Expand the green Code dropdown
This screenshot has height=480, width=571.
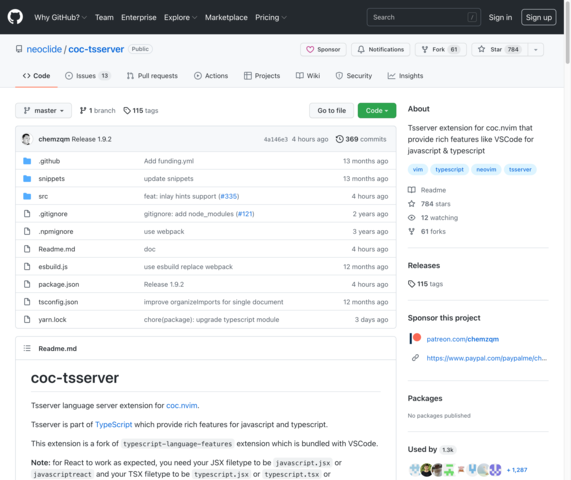(x=377, y=110)
